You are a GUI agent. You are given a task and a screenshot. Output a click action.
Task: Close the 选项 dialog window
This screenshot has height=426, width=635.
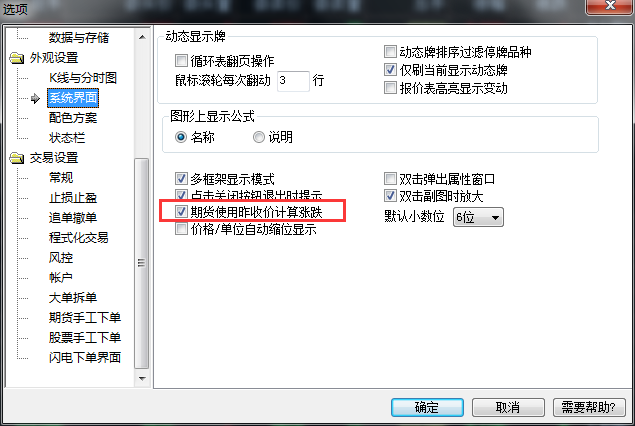point(609,6)
